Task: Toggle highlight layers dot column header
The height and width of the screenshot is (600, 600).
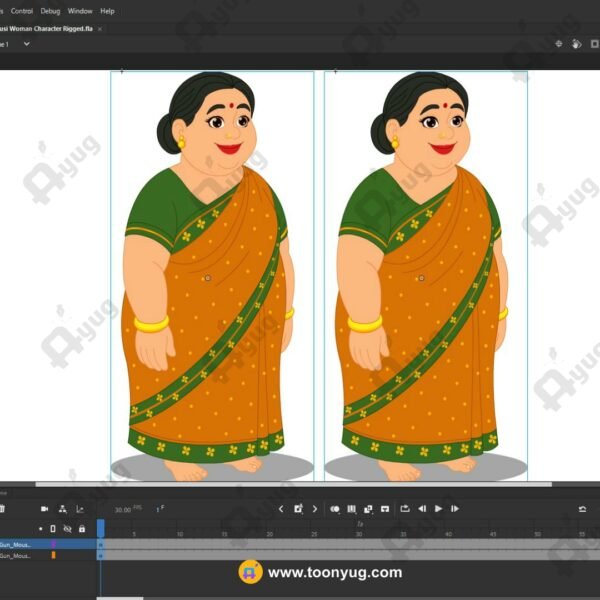Action: 41,529
